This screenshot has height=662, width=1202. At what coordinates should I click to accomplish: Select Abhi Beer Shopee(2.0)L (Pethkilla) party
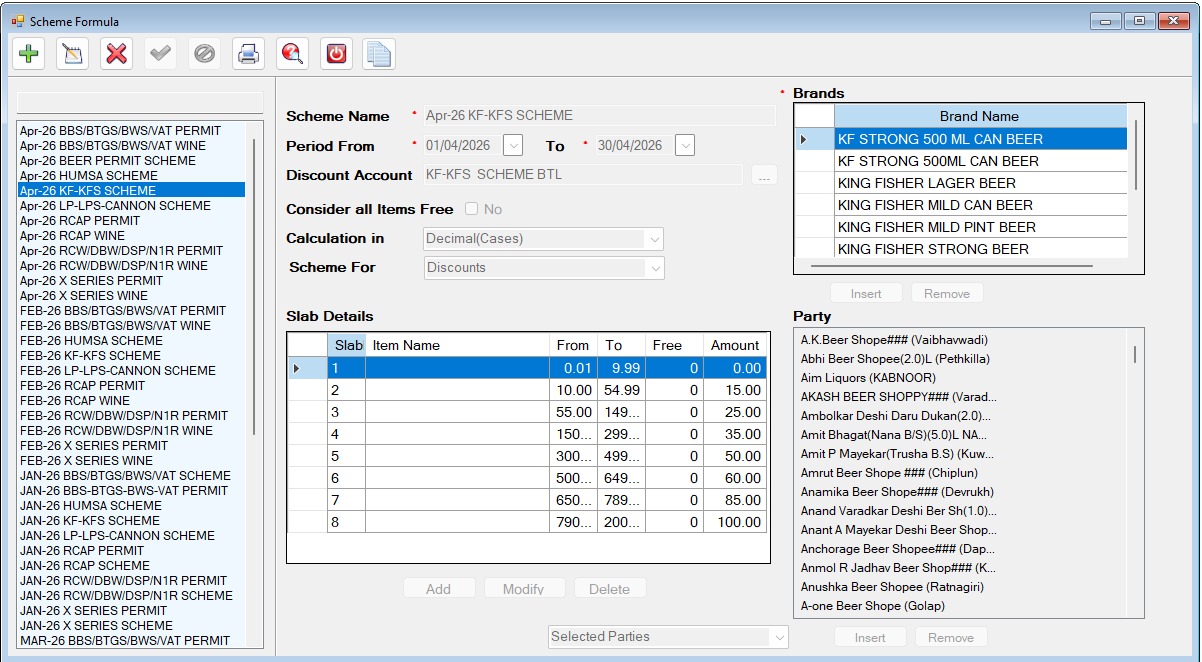pyautogui.click(x=895, y=359)
